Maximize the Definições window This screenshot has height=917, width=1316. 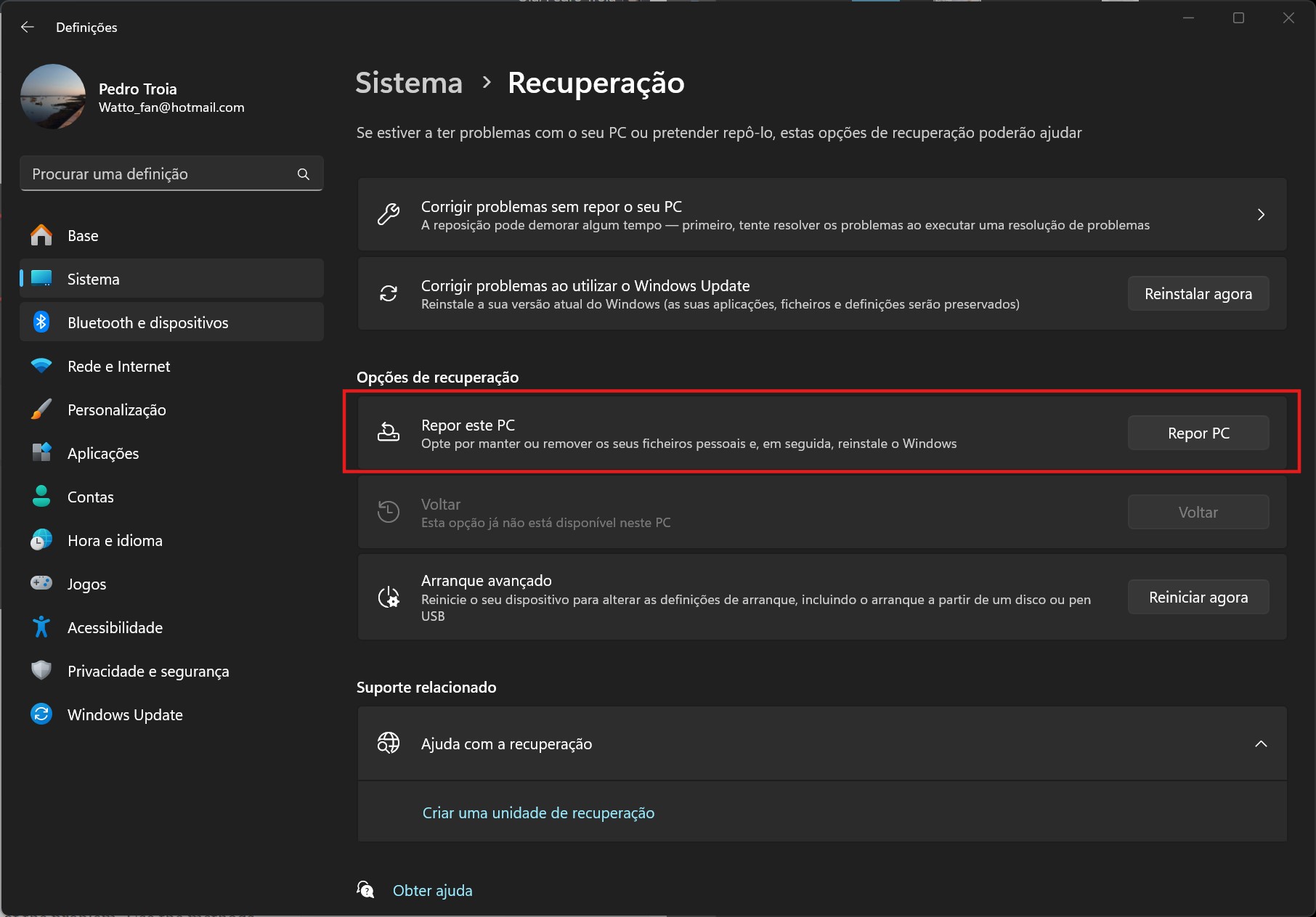click(x=1238, y=18)
